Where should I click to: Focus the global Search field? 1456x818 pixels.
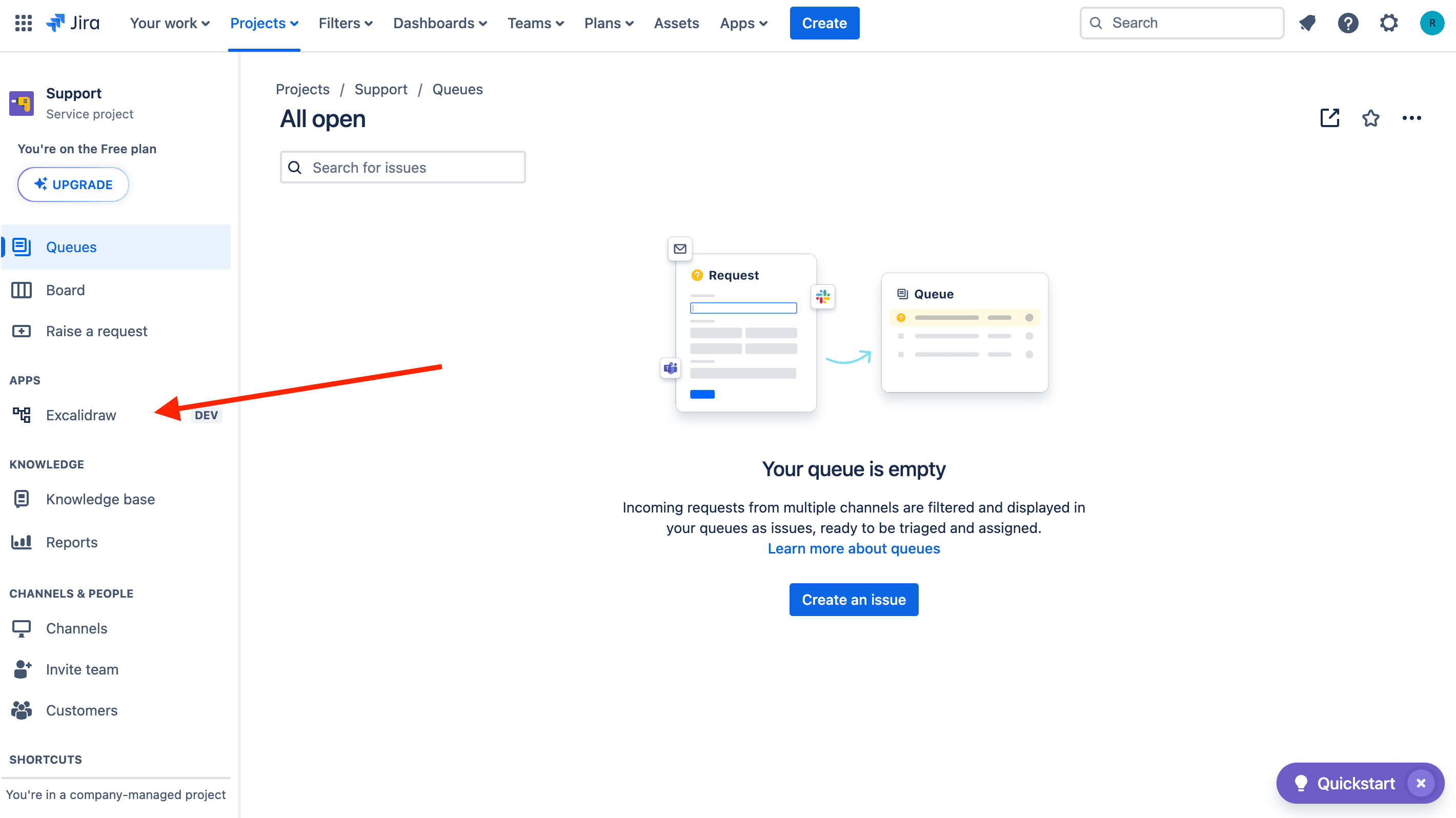coord(1182,23)
